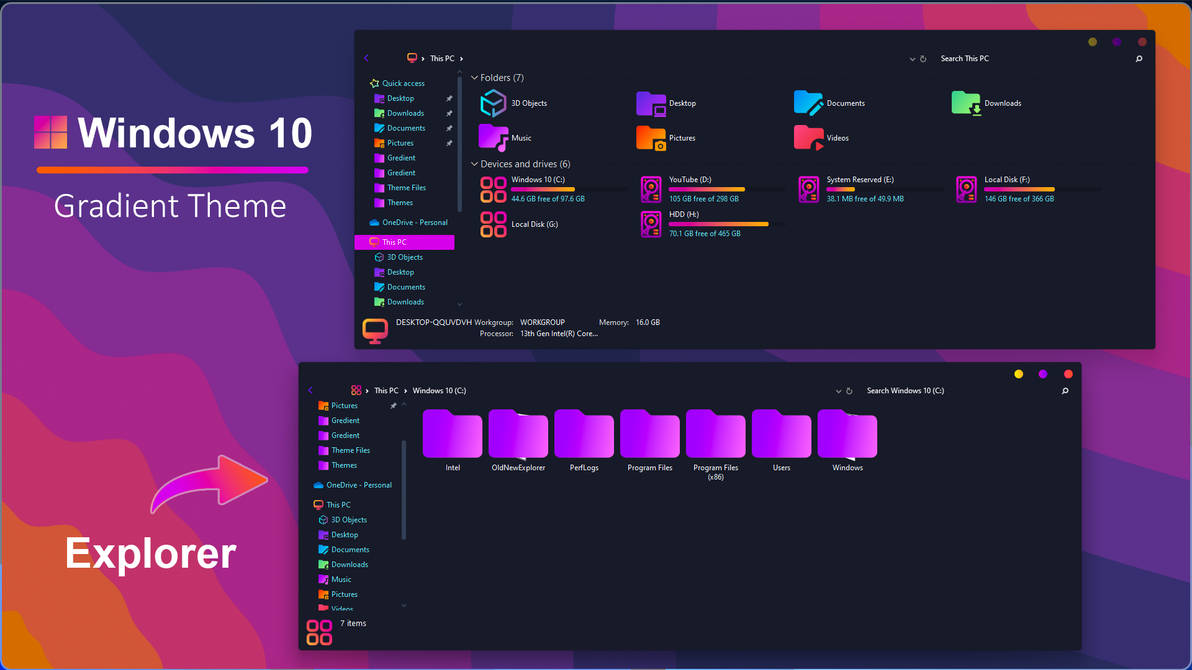Go back in the This PC window
The height and width of the screenshot is (670, 1192).
click(366, 59)
